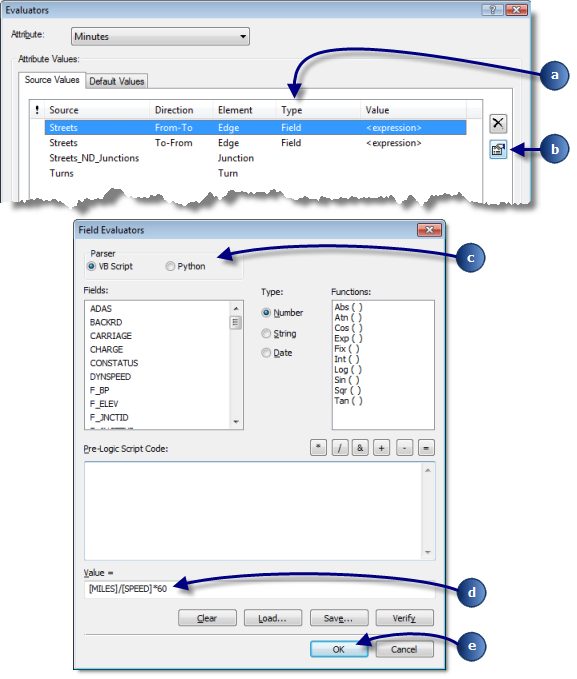Click the Save... button

(339, 618)
